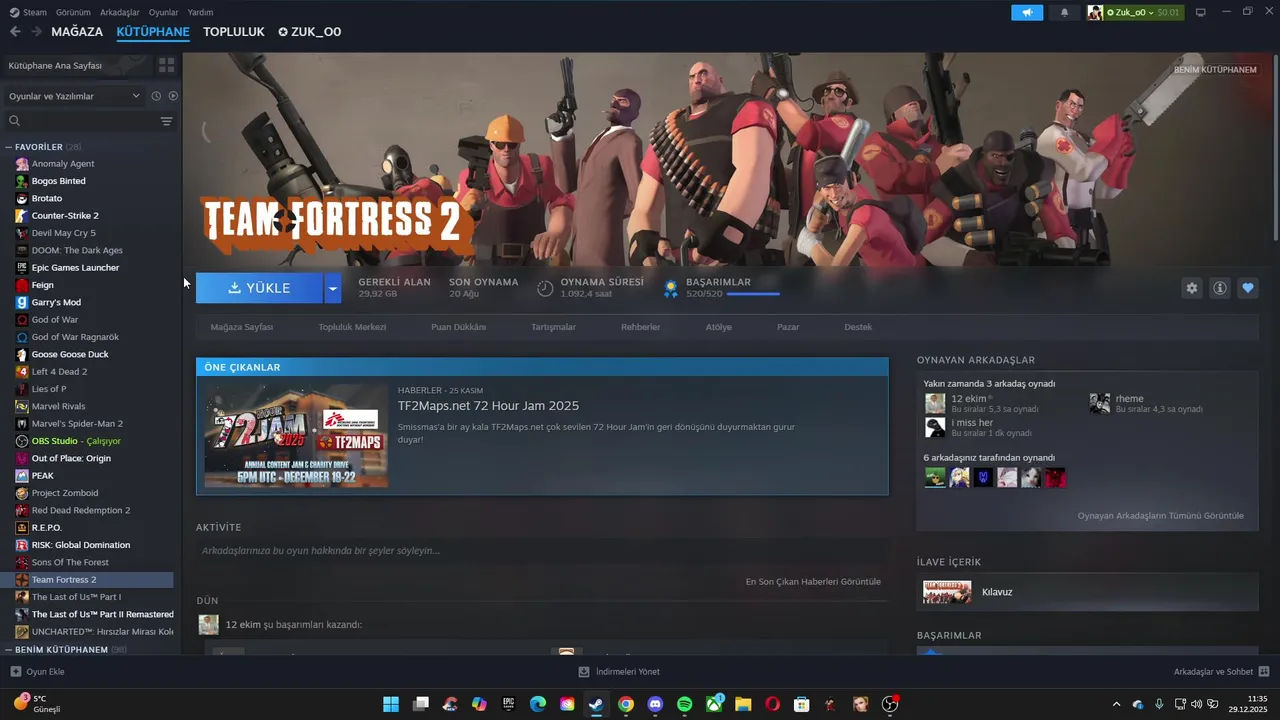
Task: Click 12 ekim friend avatar
Action: 935,403
